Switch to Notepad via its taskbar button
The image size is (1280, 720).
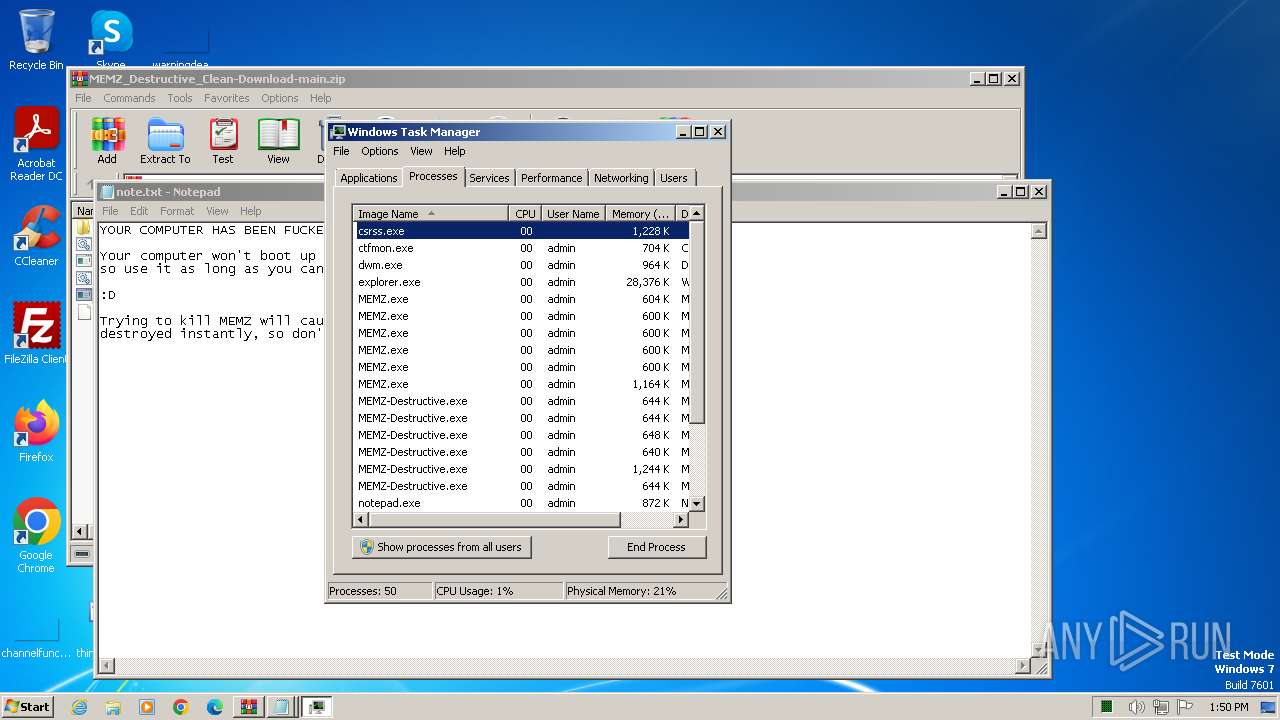click(x=282, y=707)
